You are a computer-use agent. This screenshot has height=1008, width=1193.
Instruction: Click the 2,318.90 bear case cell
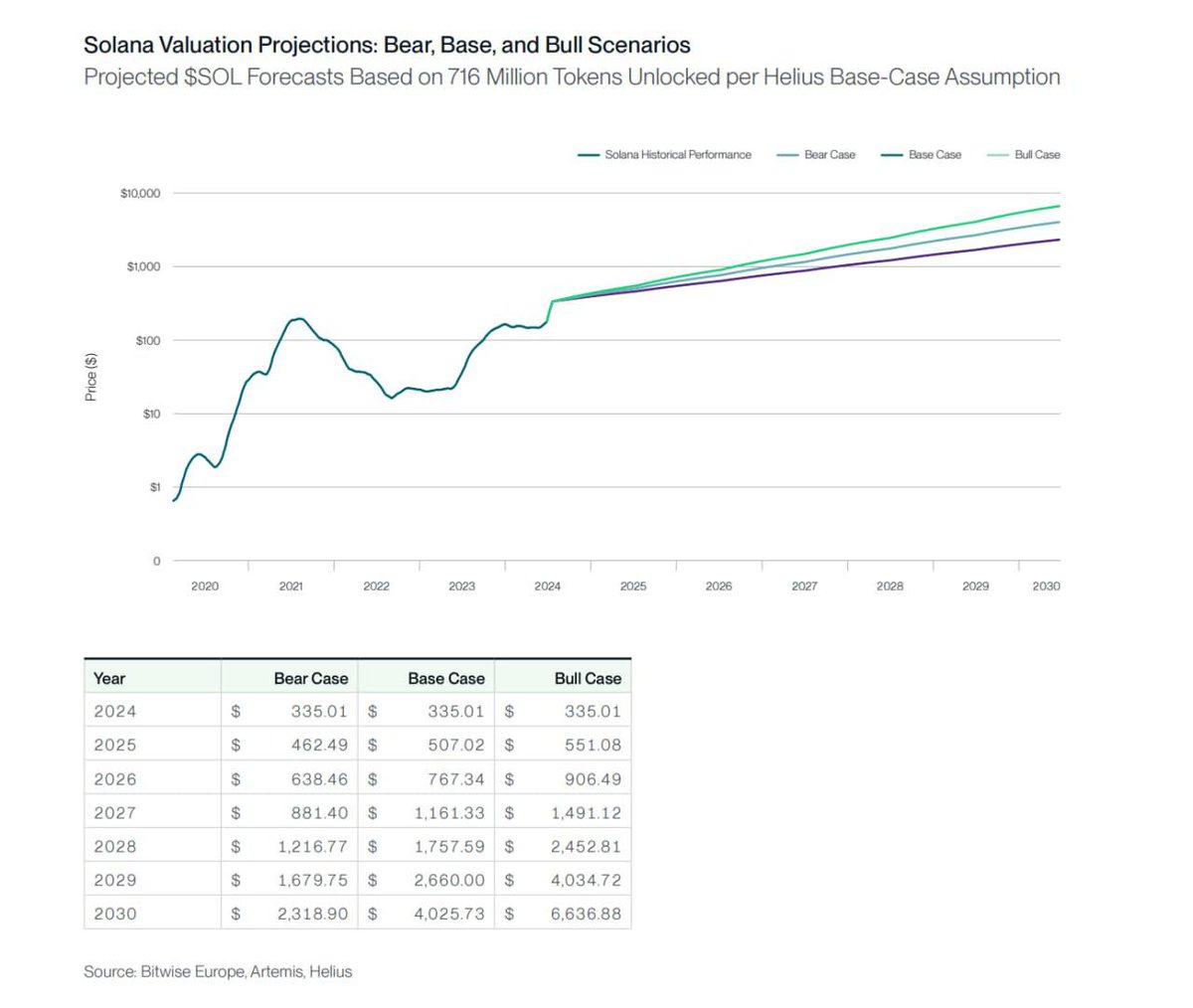[x=313, y=914]
